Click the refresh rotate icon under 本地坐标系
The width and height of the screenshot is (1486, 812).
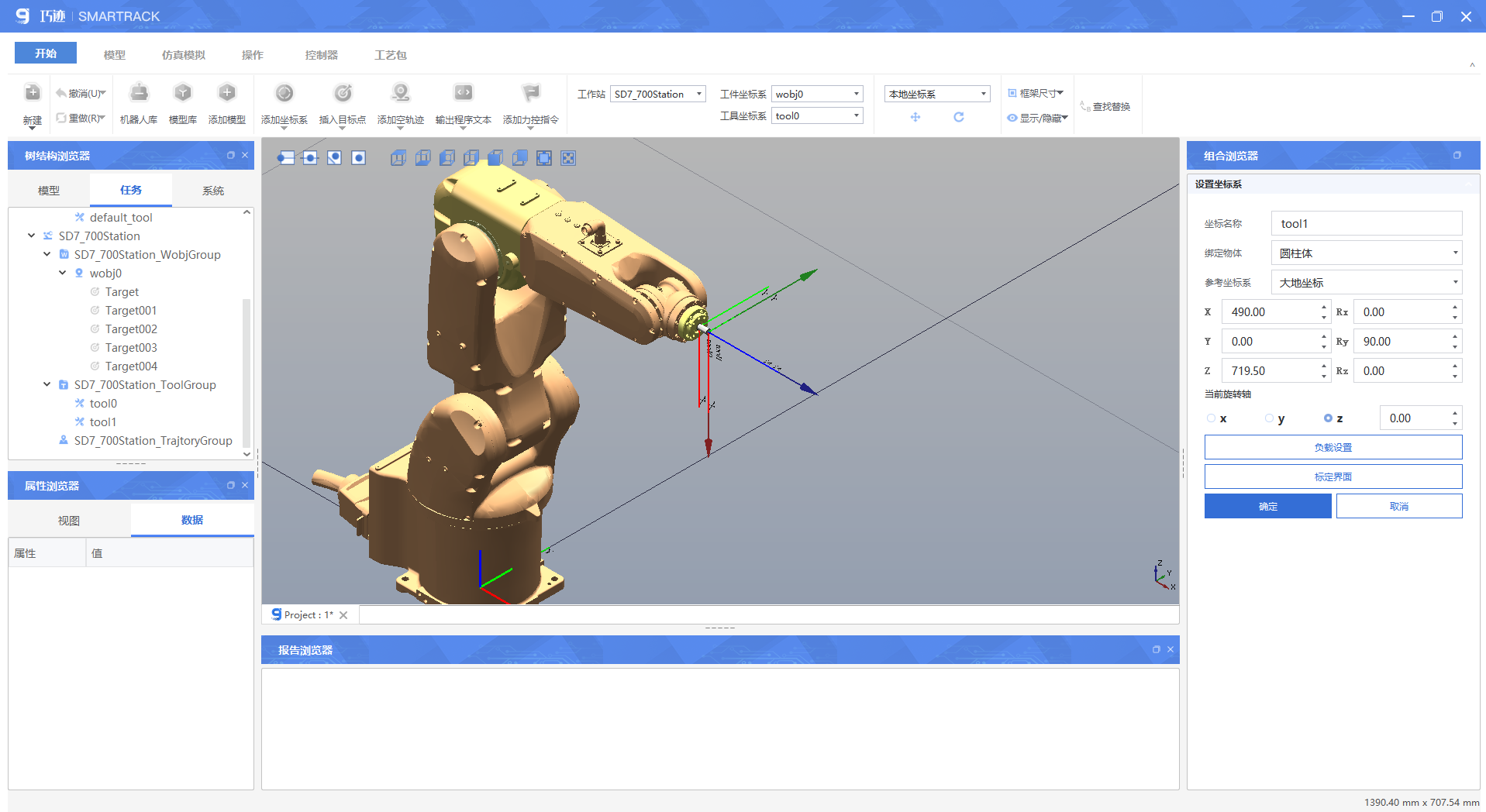(959, 117)
